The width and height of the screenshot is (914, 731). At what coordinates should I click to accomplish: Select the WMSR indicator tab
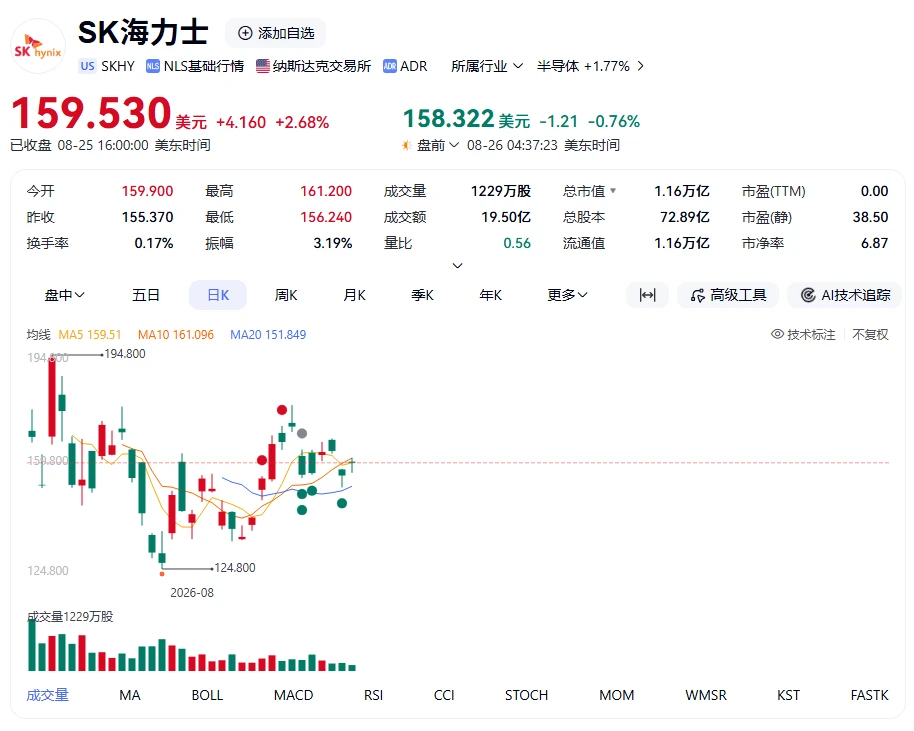coord(706,695)
